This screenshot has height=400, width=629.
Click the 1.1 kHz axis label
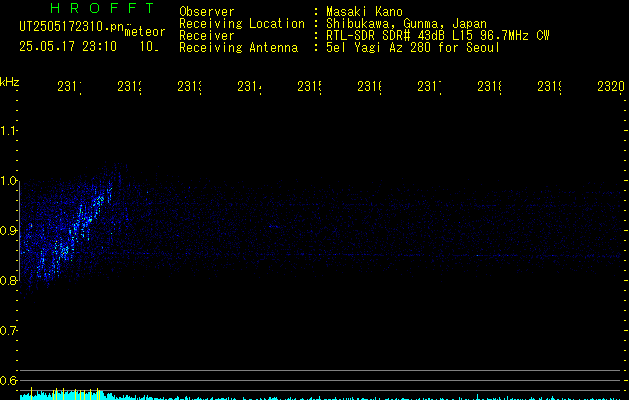click(8, 131)
